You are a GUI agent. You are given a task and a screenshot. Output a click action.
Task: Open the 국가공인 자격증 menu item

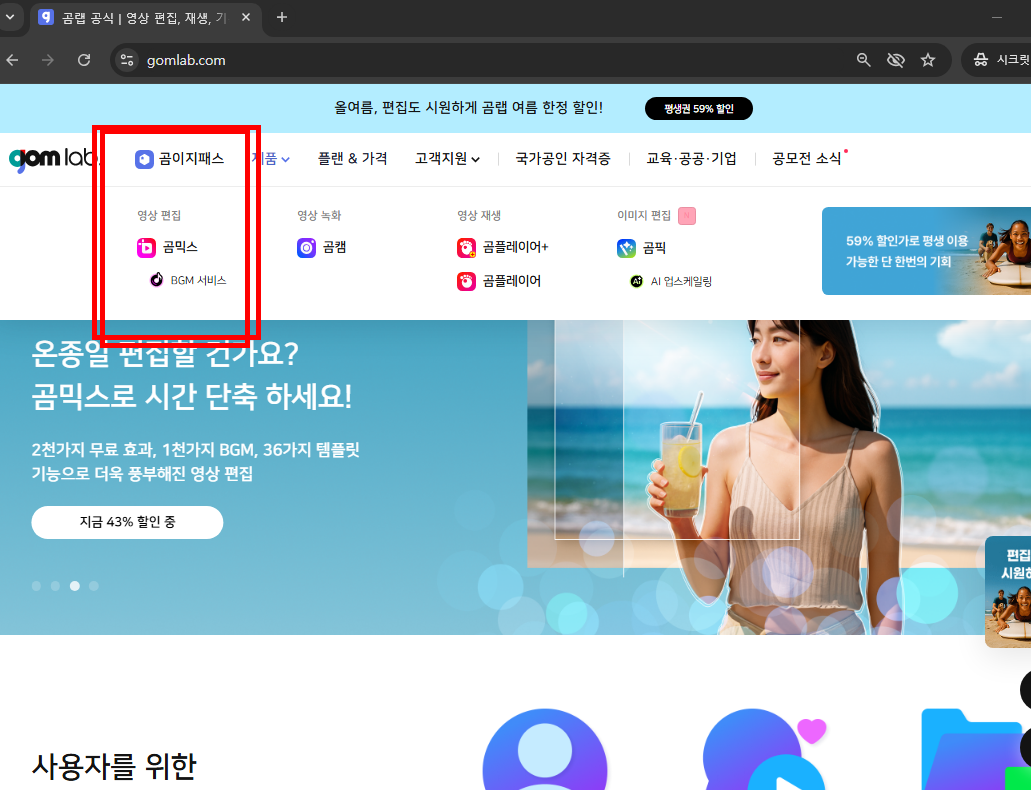(x=563, y=158)
